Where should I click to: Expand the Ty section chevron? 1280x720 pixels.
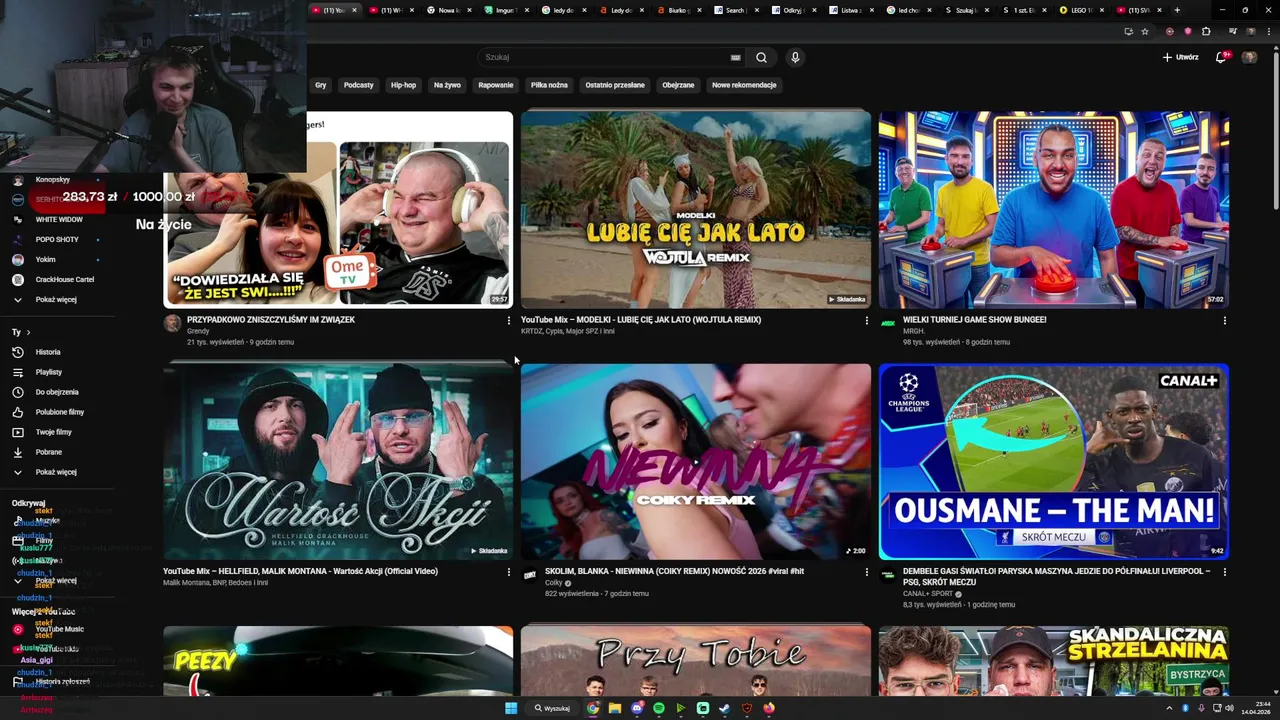pyautogui.click(x=28, y=332)
